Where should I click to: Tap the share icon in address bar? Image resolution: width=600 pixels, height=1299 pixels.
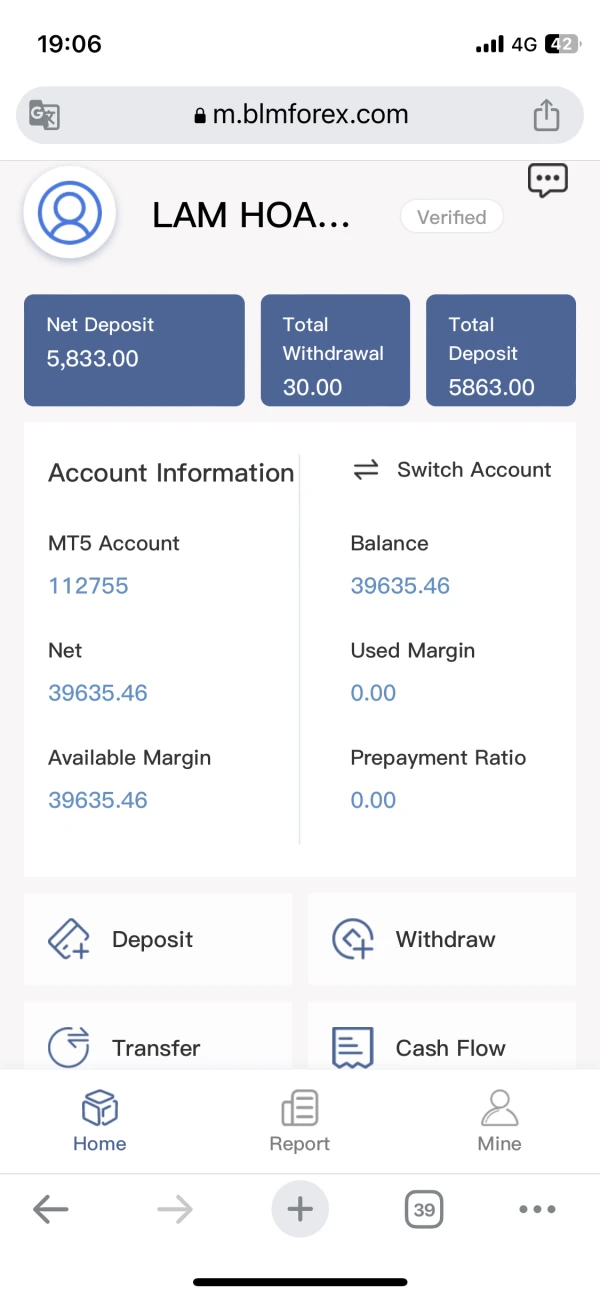(546, 115)
